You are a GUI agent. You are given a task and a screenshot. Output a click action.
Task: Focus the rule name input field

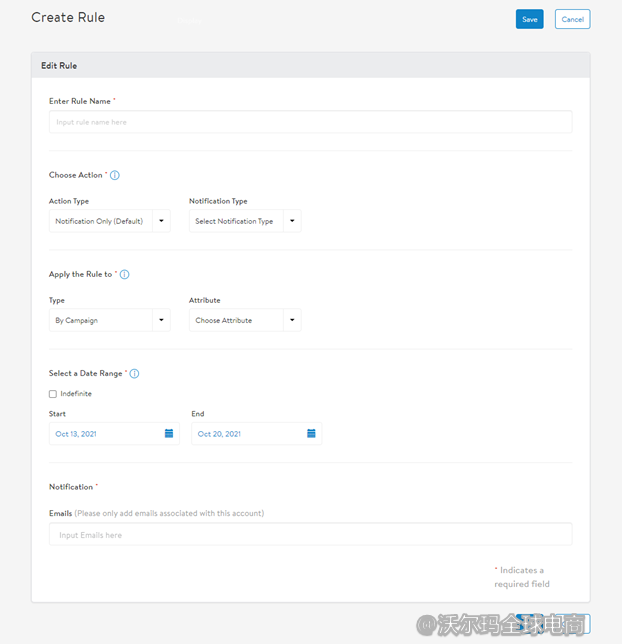click(310, 122)
